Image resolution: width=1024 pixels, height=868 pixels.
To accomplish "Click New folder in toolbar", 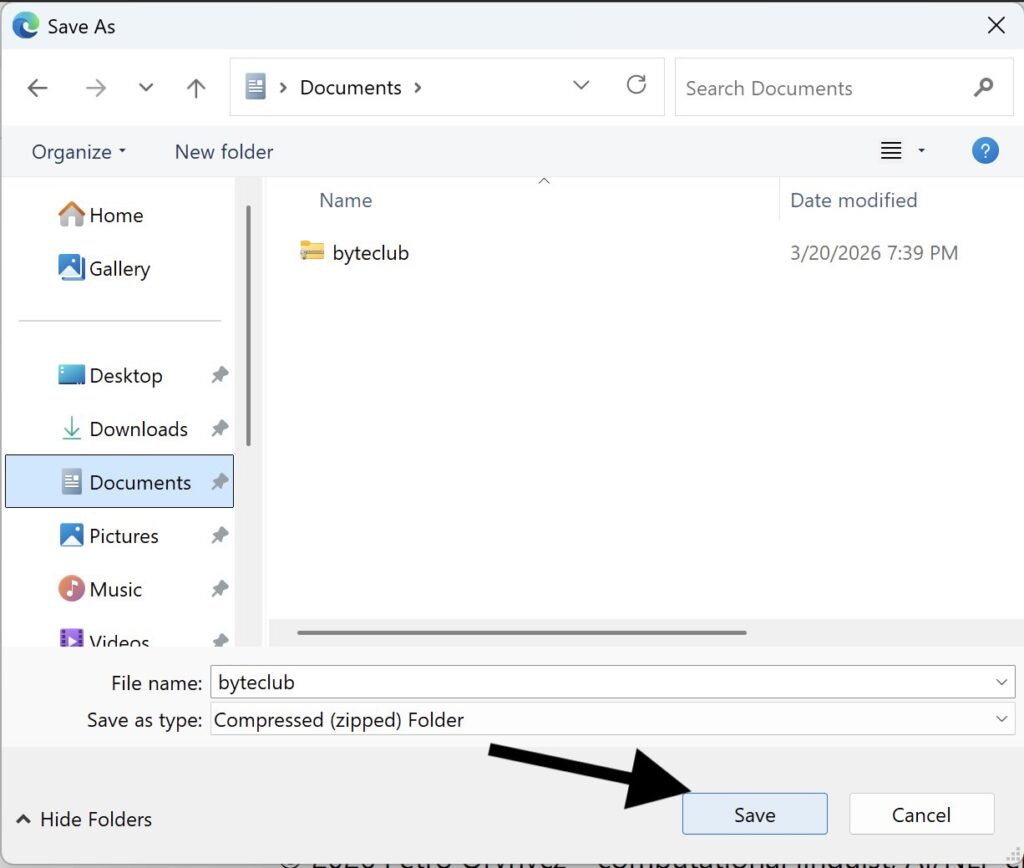I will [224, 152].
